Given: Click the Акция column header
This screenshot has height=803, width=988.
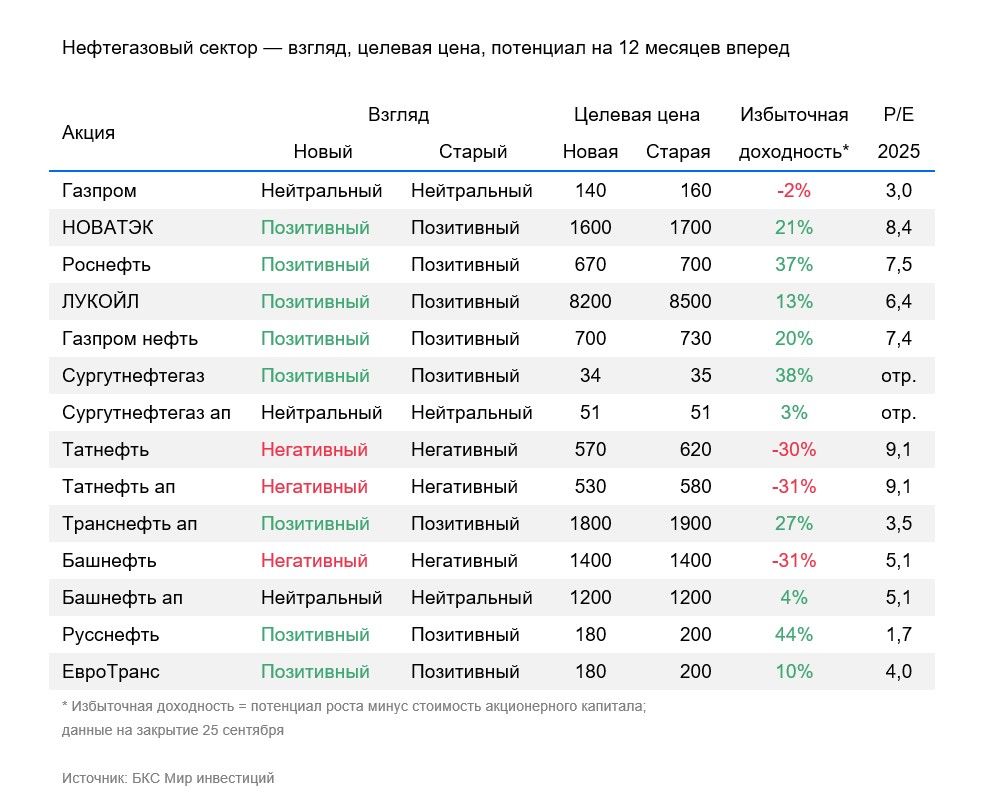Looking at the screenshot, I should tap(88, 133).
